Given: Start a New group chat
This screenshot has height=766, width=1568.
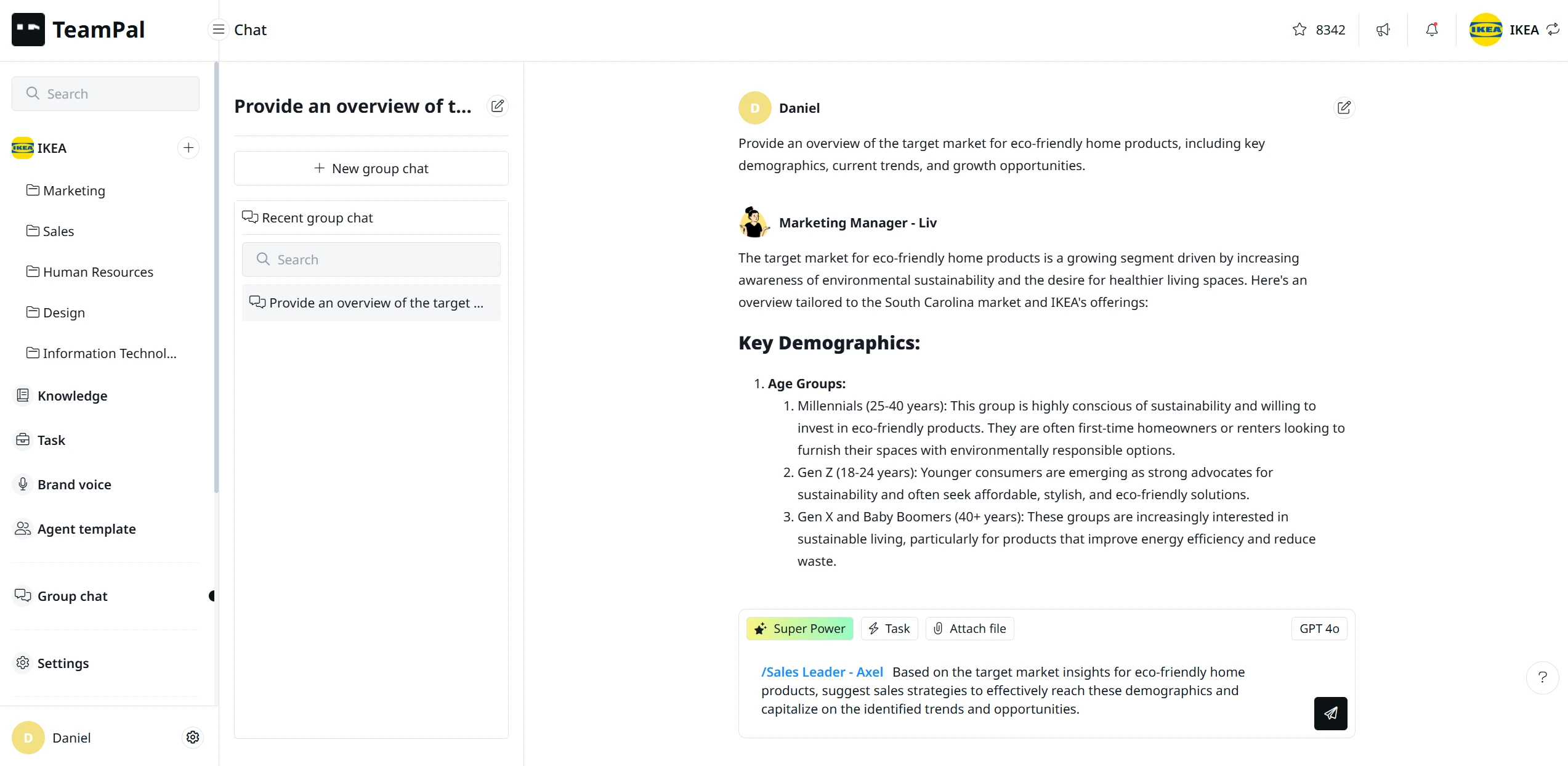Looking at the screenshot, I should point(371,168).
